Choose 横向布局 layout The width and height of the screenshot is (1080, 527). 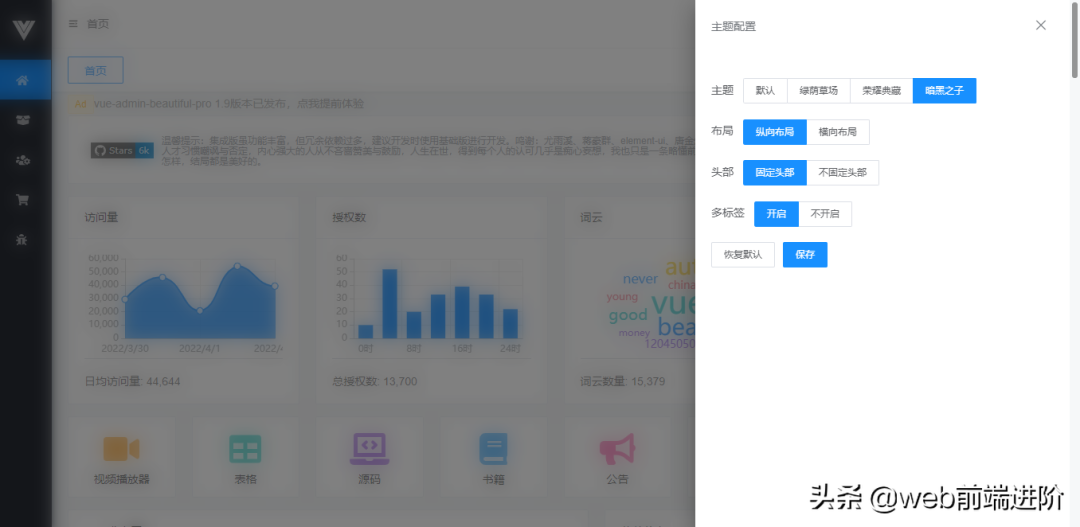[838, 132]
